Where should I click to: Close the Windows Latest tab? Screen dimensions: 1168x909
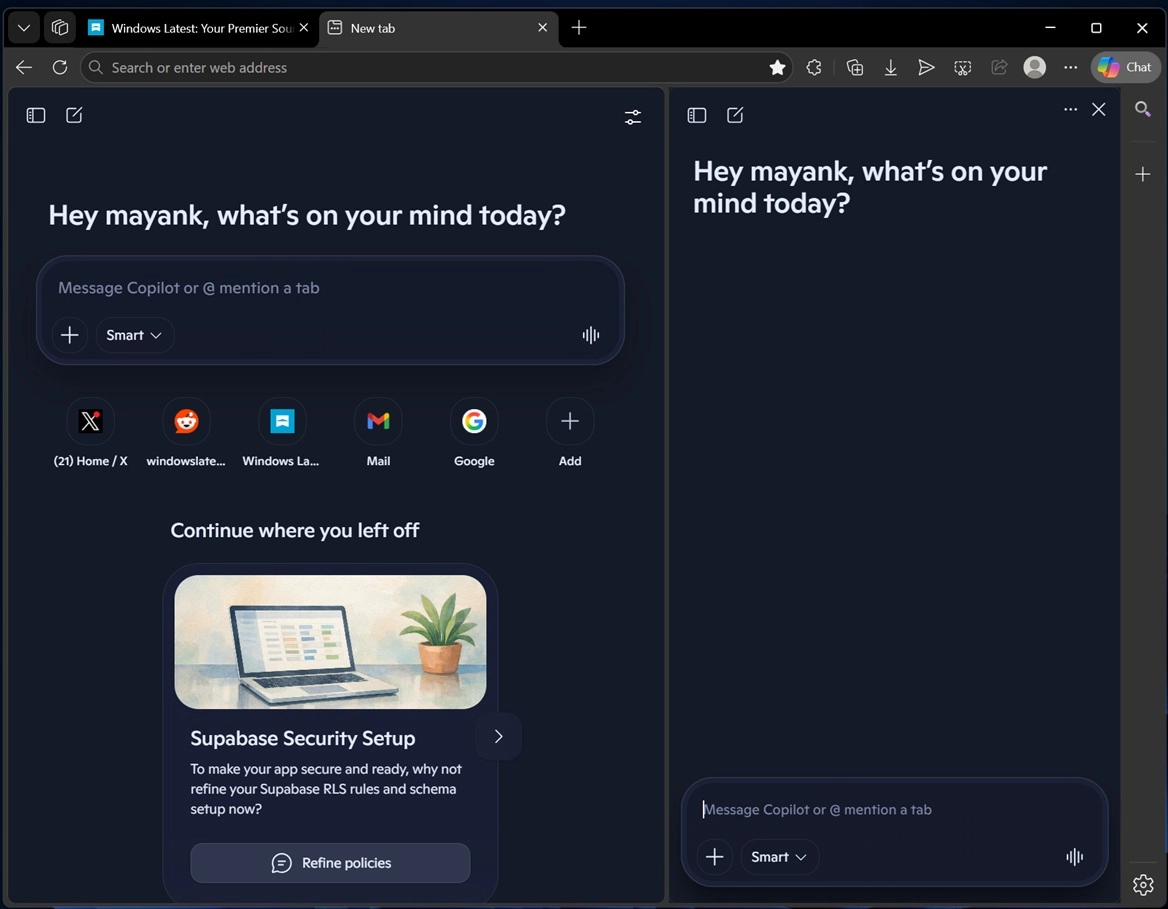304,28
